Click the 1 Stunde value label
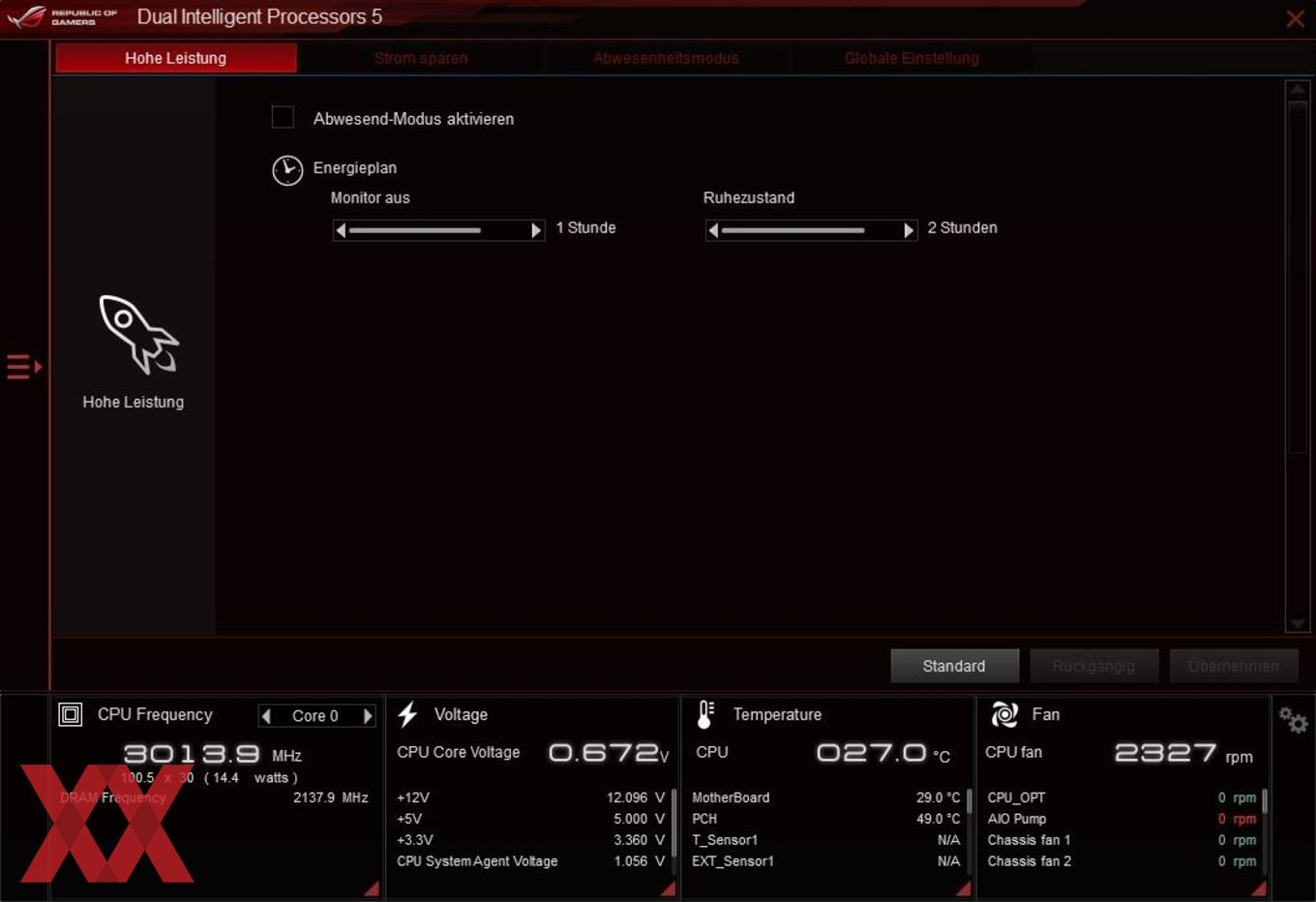 [x=585, y=227]
